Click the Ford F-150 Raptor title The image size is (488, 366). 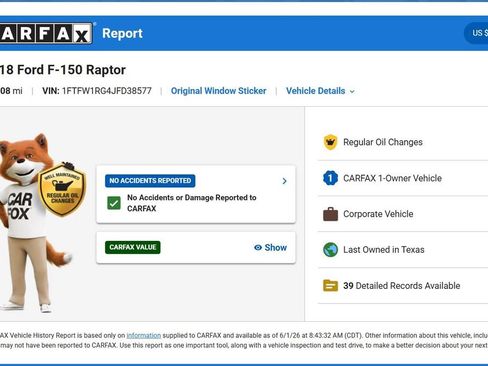point(63,70)
